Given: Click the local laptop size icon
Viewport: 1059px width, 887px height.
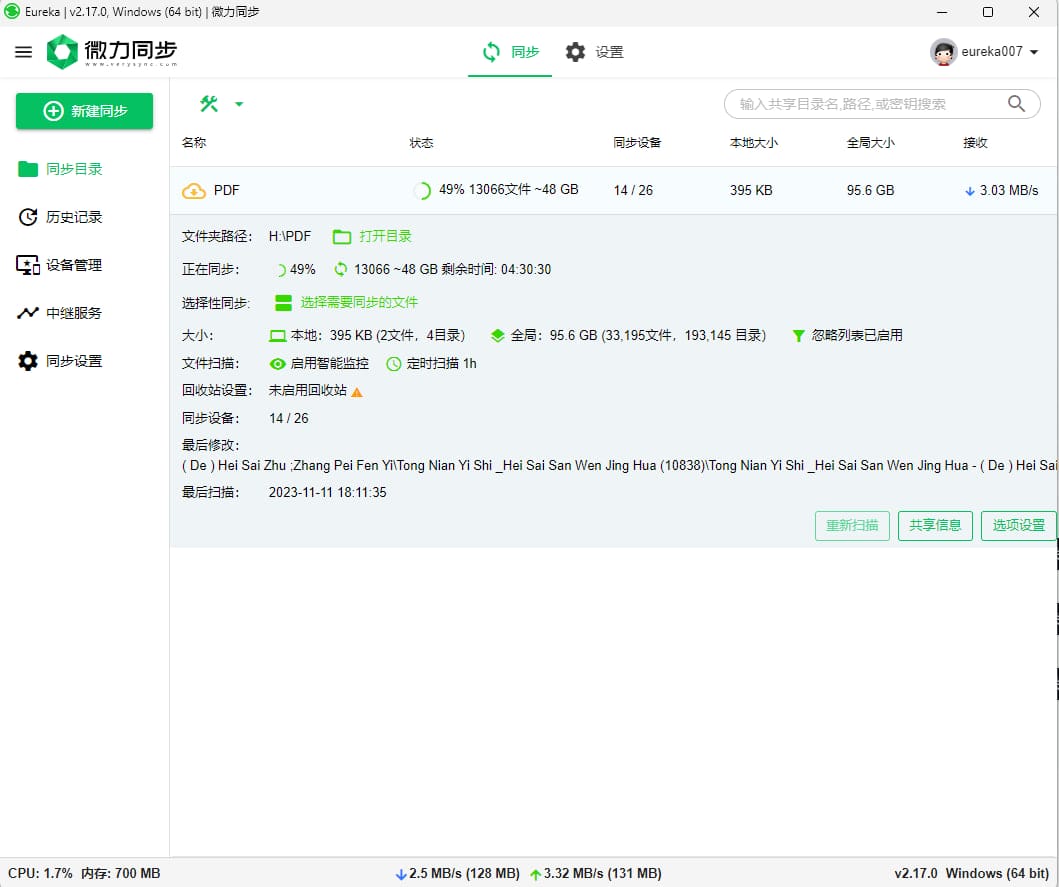Looking at the screenshot, I should [x=278, y=336].
